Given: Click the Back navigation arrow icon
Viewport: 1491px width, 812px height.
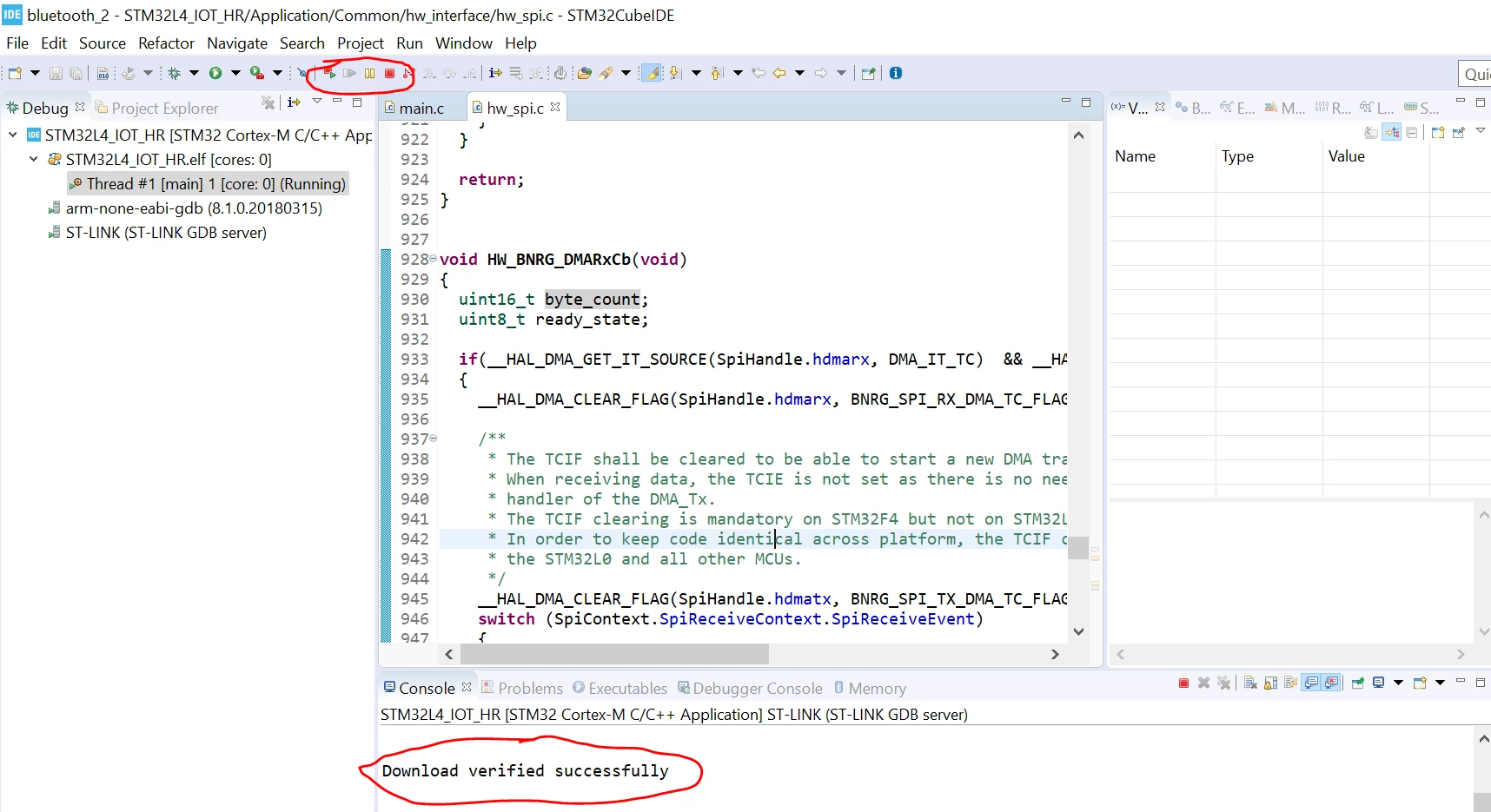Looking at the screenshot, I should click(779, 73).
